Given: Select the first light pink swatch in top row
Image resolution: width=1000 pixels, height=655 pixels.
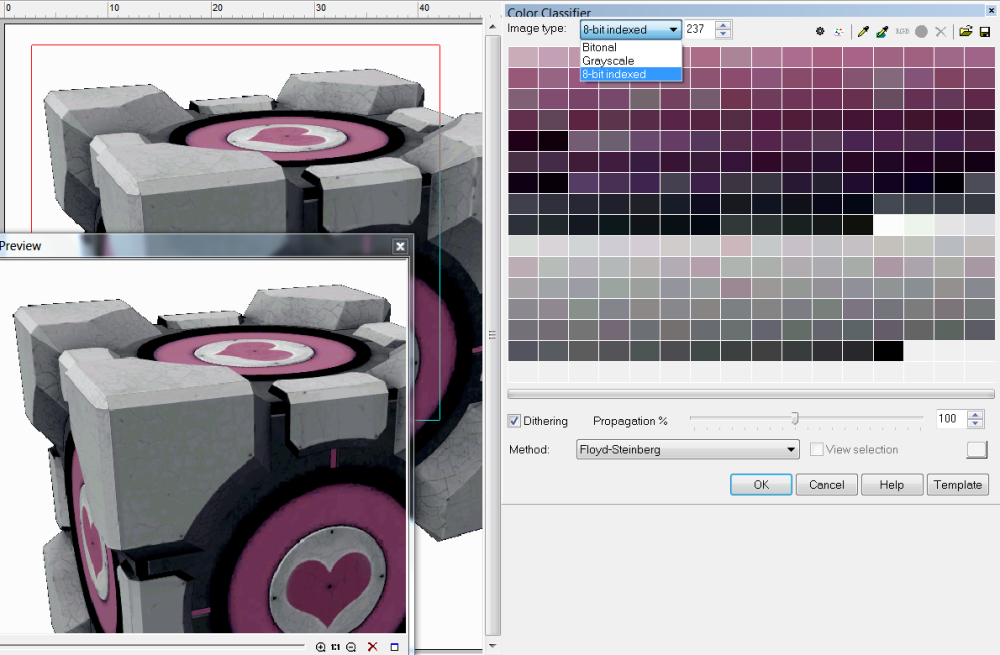Looking at the screenshot, I should coord(523,57).
